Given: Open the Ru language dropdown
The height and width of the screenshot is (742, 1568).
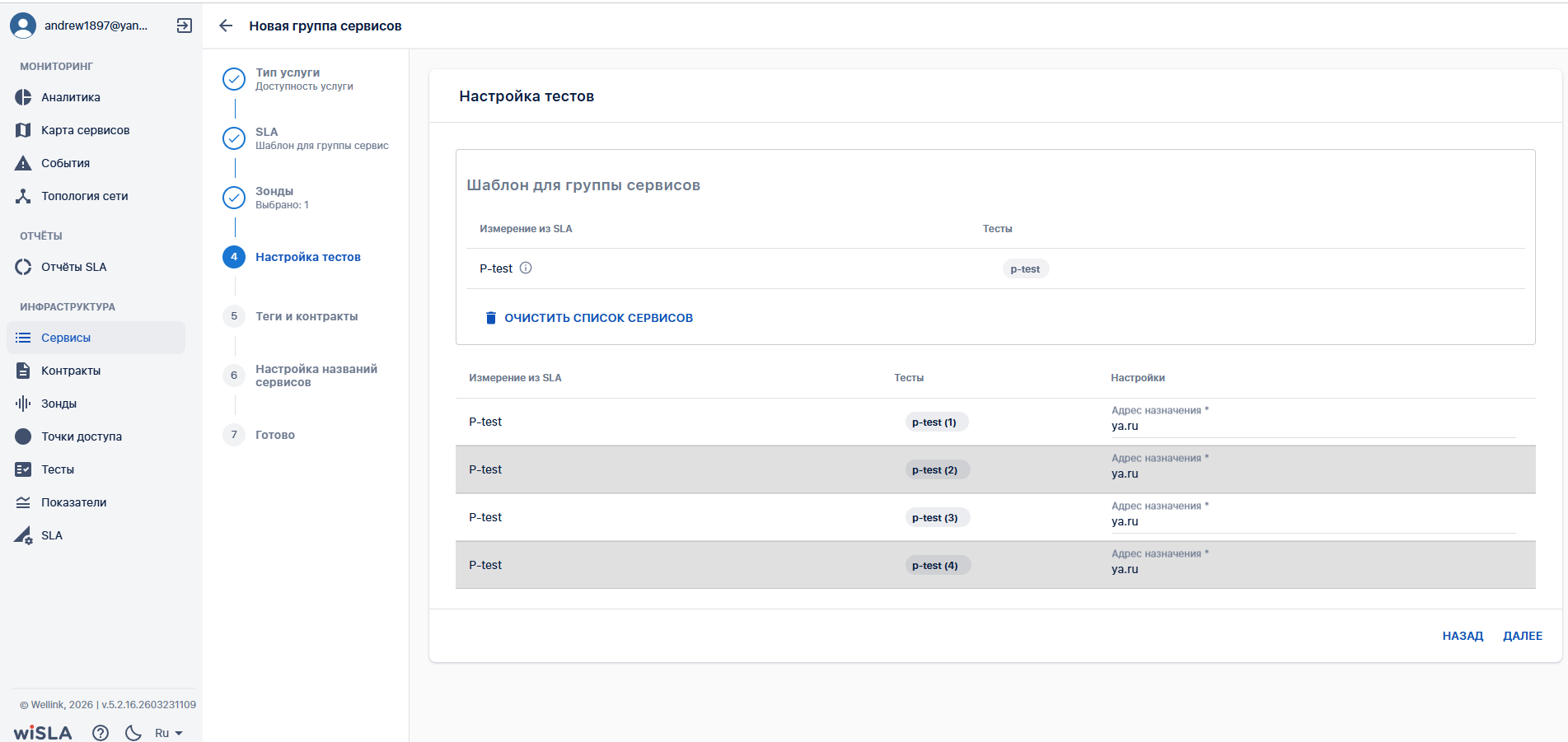Looking at the screenshot, I should point(168,733).
